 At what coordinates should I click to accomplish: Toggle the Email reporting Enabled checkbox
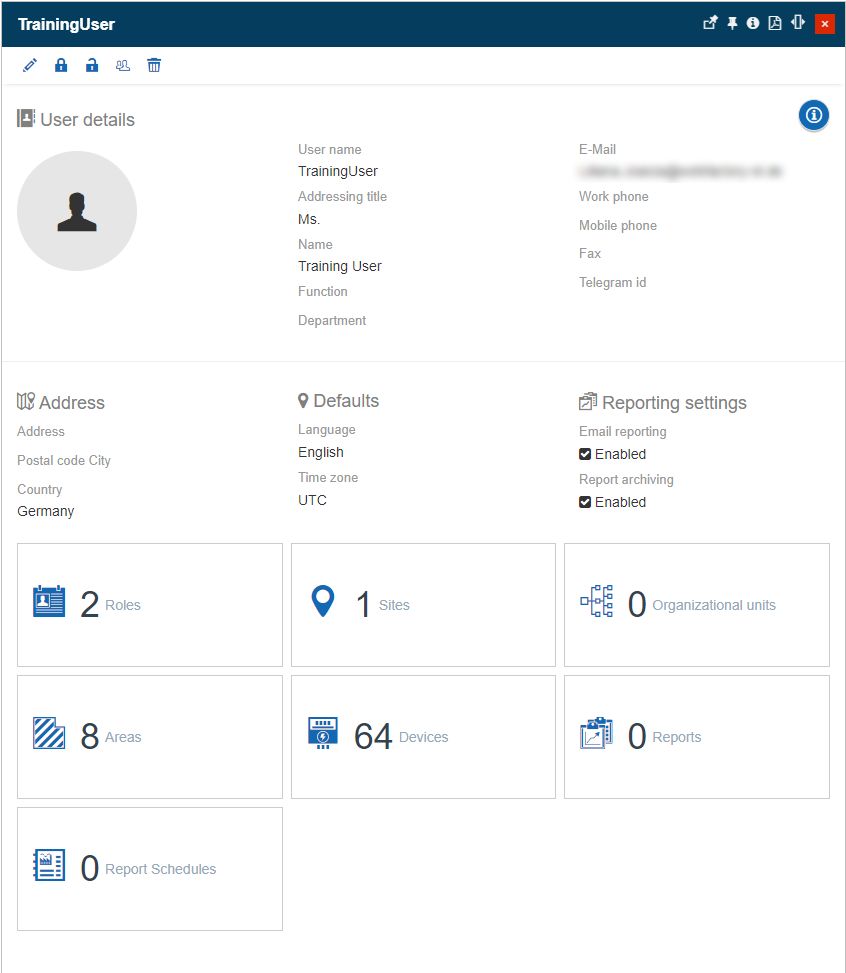pyautogui.click(x=585, y=454)
